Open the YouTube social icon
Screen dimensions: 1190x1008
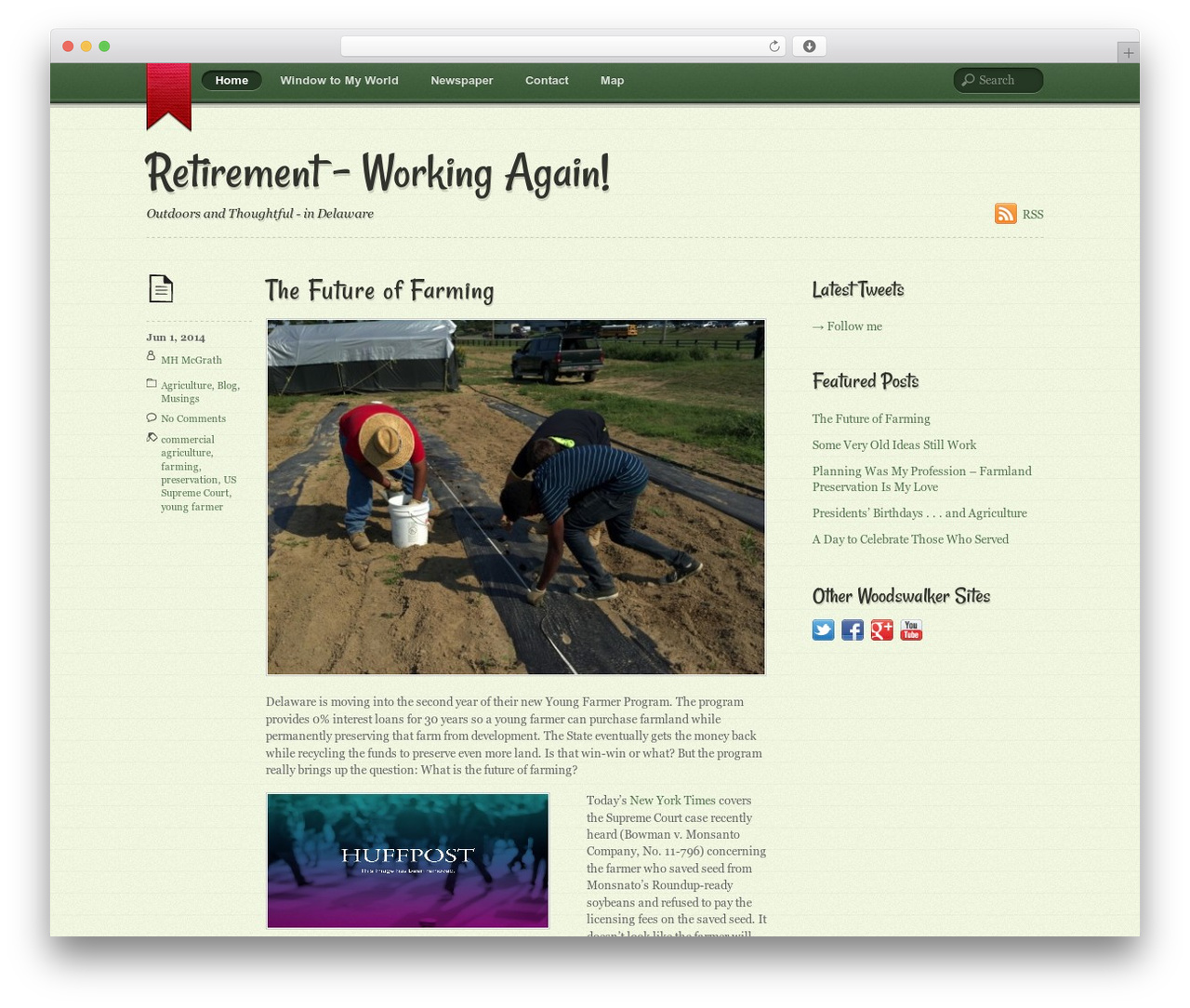[911, 630]
